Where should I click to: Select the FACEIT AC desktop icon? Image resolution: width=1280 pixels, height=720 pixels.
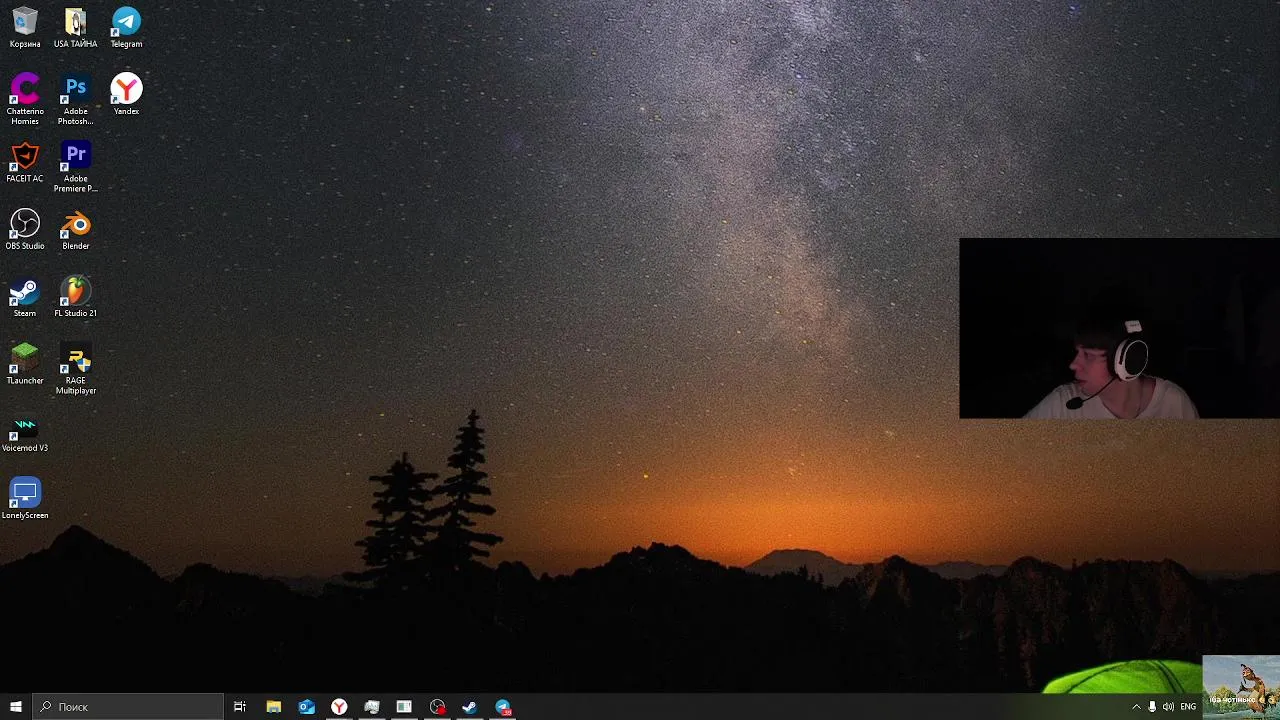(25, 162)
